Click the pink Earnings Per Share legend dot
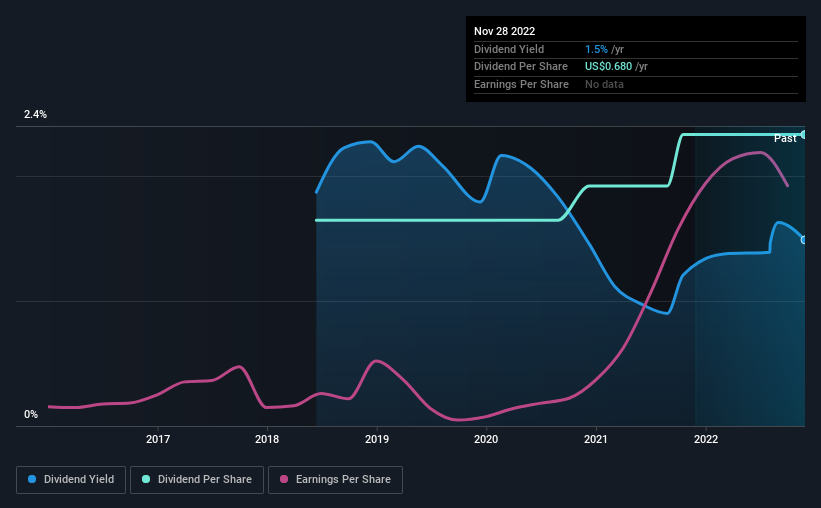The image size is (821, 508). 284,479
